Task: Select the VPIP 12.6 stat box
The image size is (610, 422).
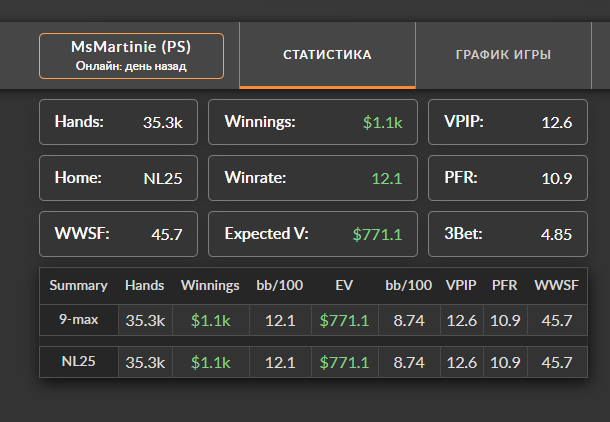Action: pyautogui.click(x=508, y=122)
